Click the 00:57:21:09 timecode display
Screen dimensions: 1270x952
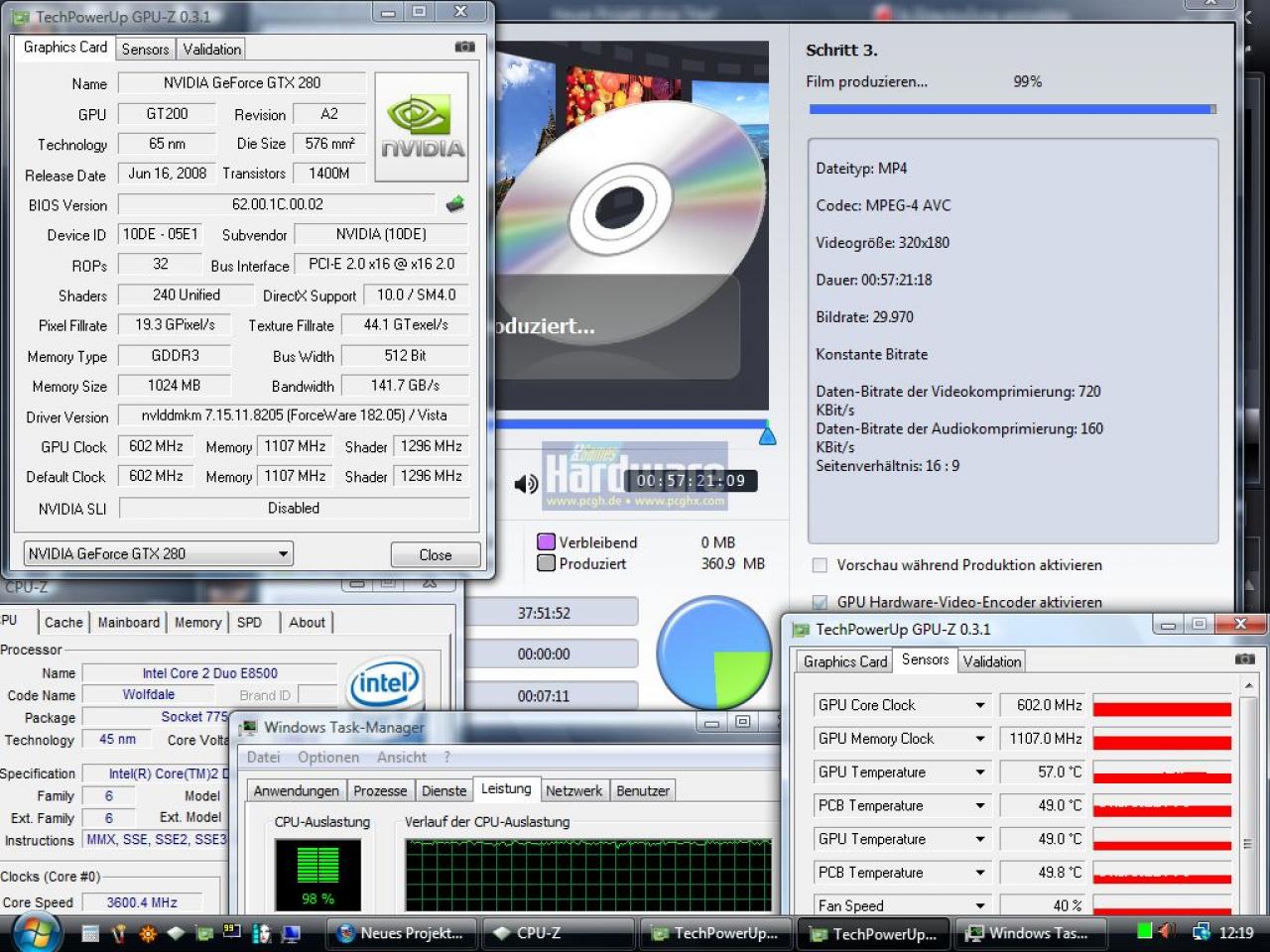691,481
